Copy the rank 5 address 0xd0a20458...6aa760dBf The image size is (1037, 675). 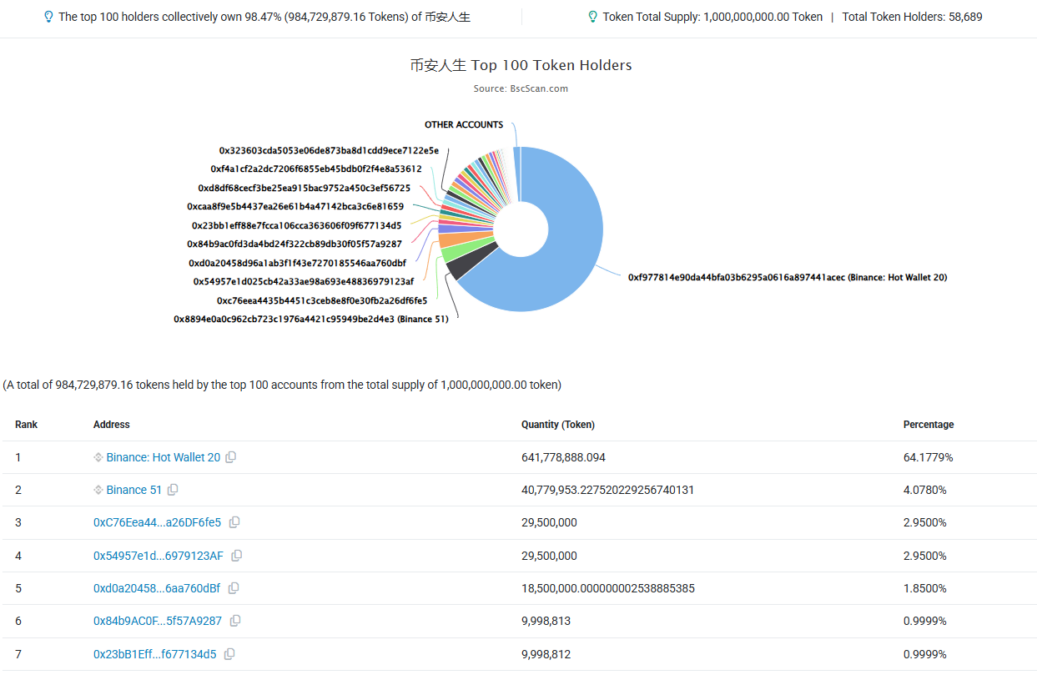234,588
